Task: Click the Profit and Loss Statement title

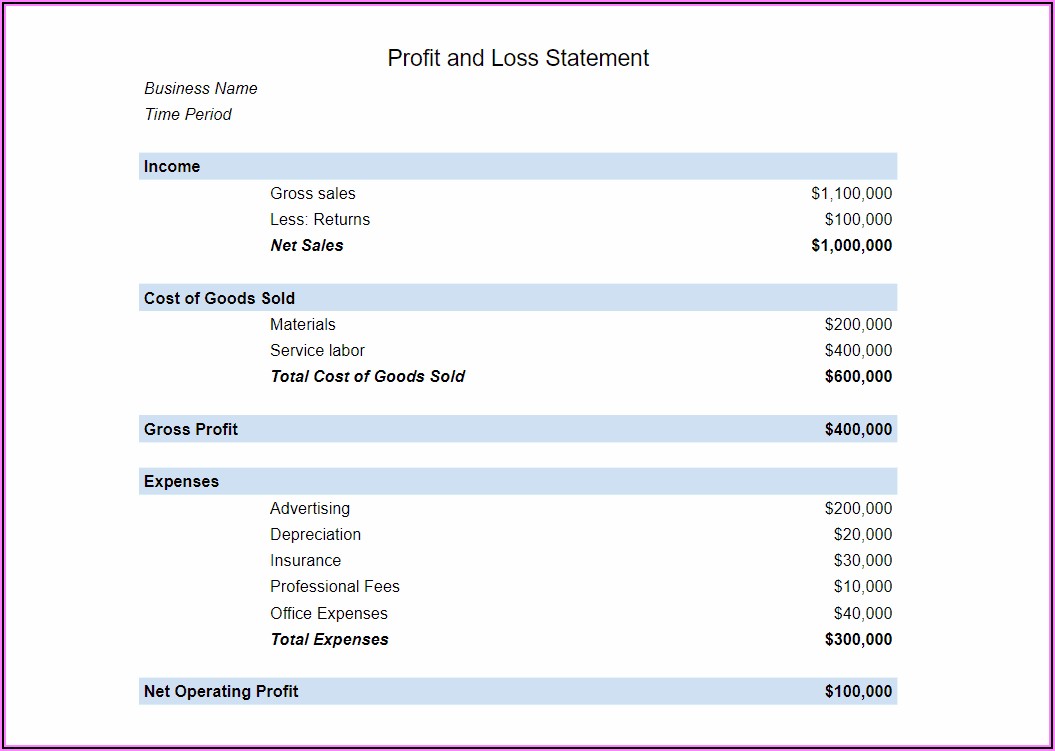Action: 518,58
